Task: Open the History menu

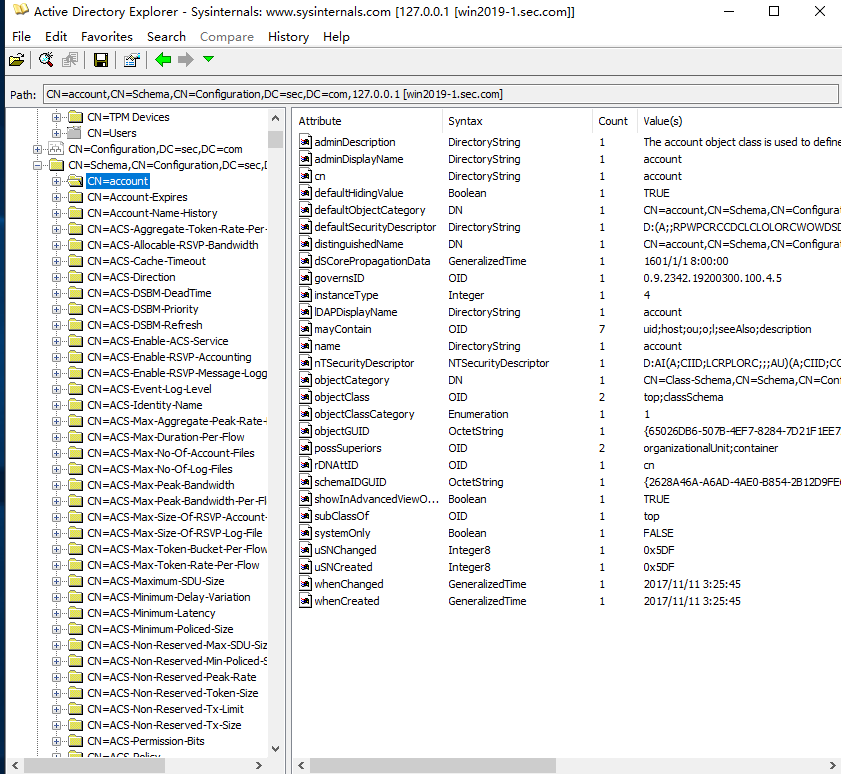Action: click(288, 36)
